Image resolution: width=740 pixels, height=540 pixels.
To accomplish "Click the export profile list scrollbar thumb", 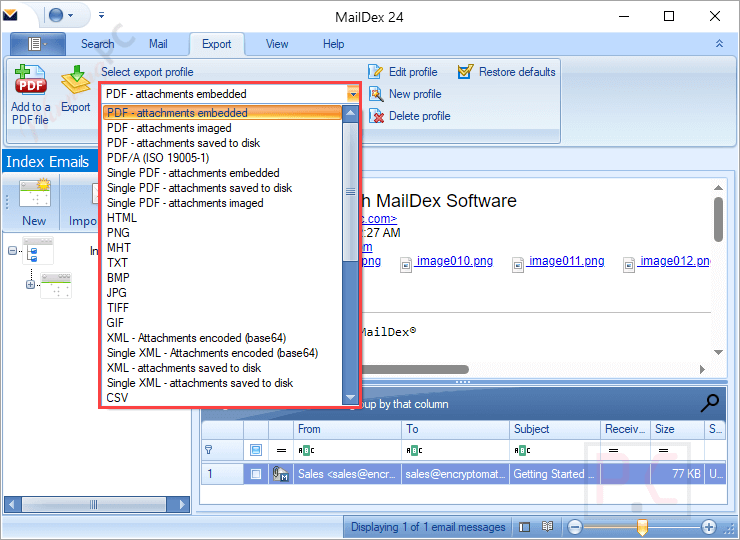I will point(350,192).
